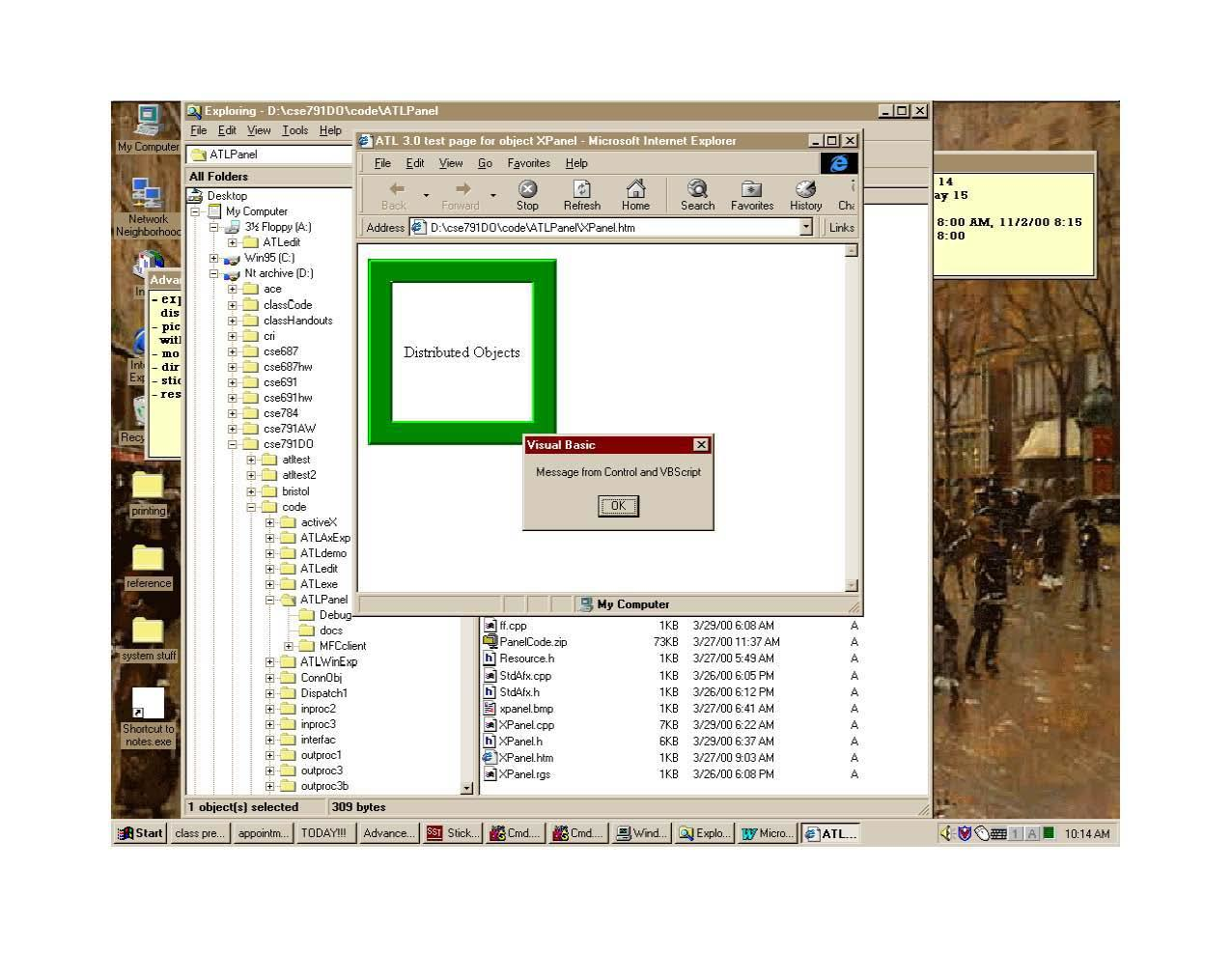Open the Favorites menu in Internet Explorer
The width and height of the screenshot is (1232, 953).
528,163
